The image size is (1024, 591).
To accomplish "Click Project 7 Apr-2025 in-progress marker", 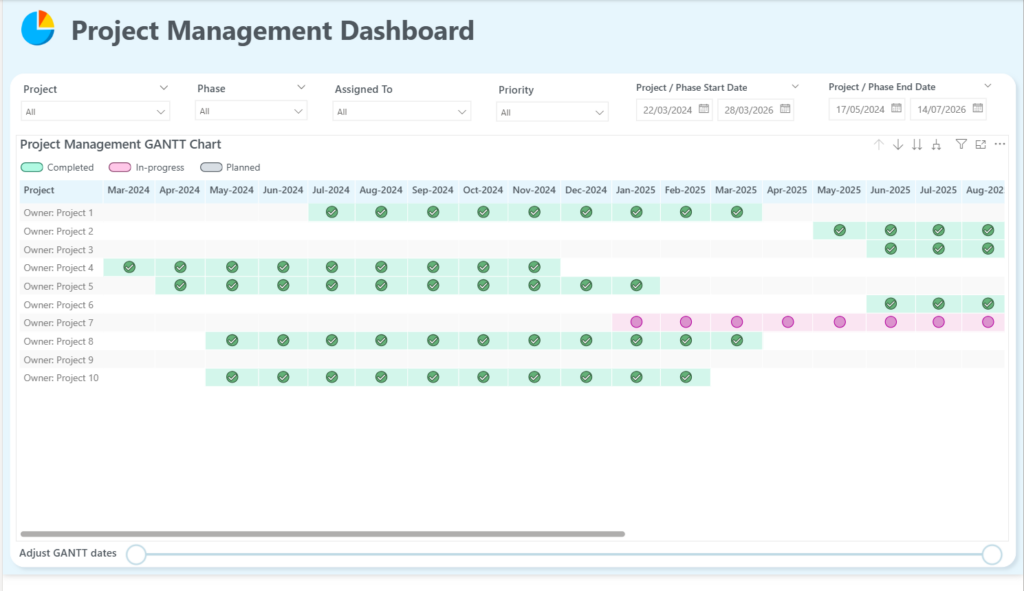I will (x=788, y=321).
